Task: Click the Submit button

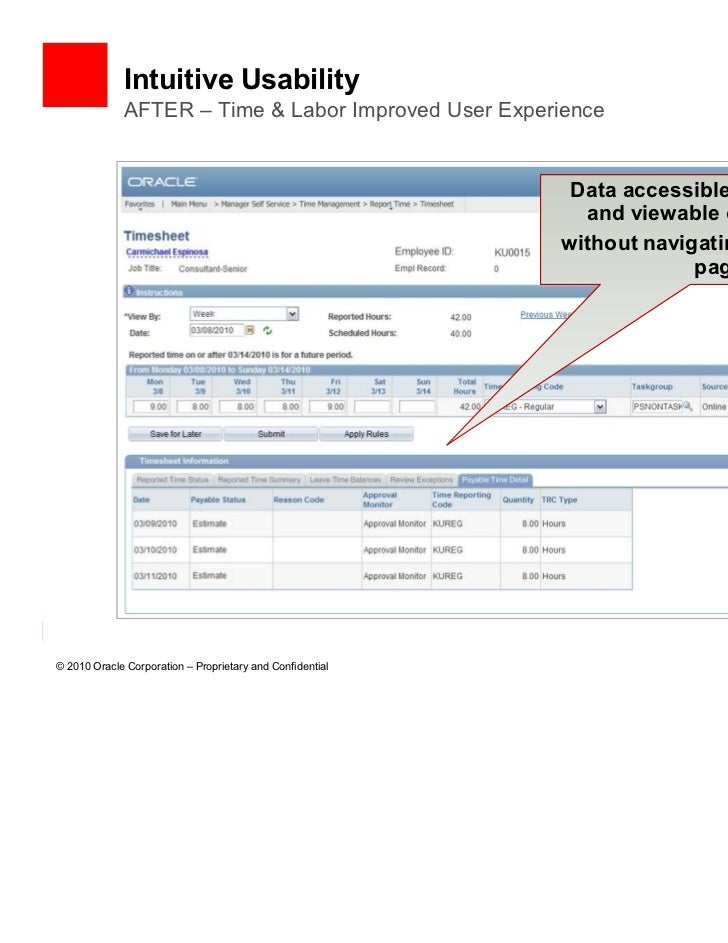Action: click(271, 434)
